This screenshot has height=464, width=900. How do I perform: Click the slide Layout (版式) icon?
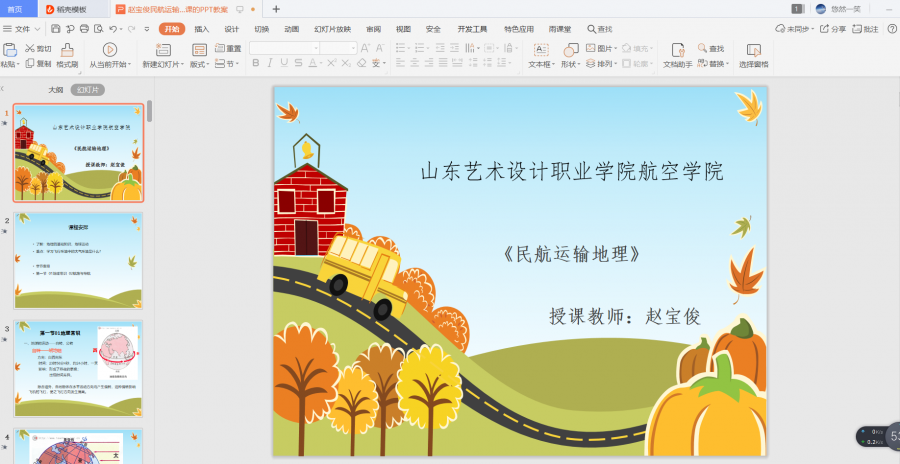[199, 50]
